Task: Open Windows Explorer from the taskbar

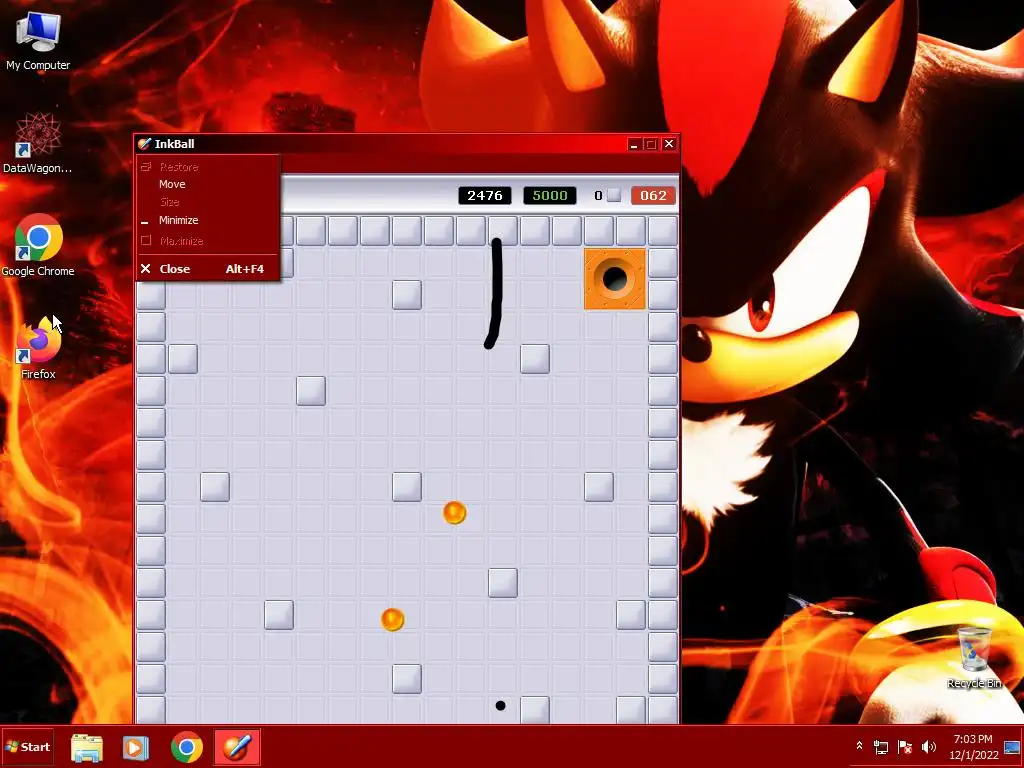Action: 87,747
